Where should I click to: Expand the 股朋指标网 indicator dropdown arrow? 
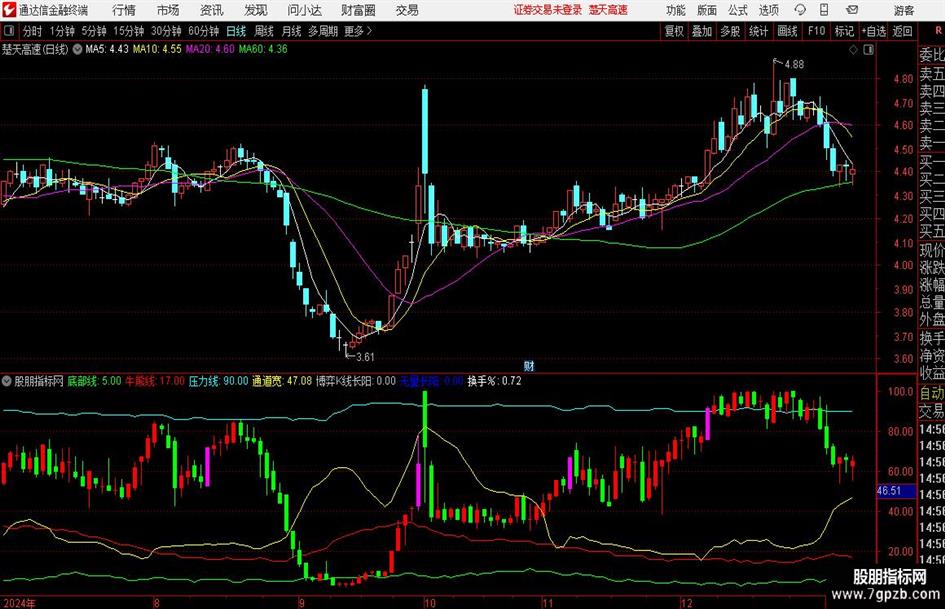coord(6,381)
